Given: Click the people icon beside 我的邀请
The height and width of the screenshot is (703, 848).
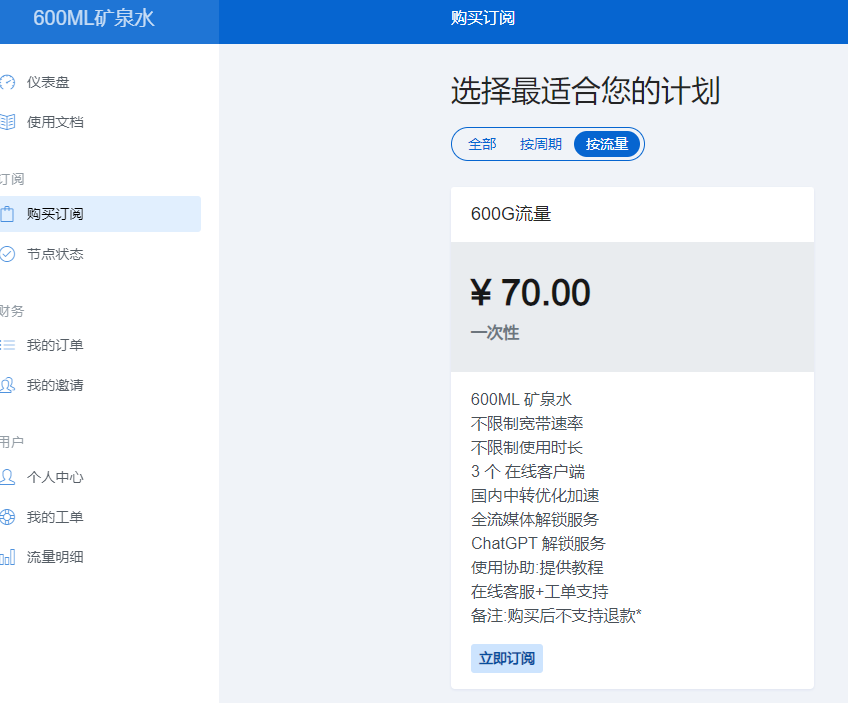Looking at the screenshot, I should click(x=7, y=385).
